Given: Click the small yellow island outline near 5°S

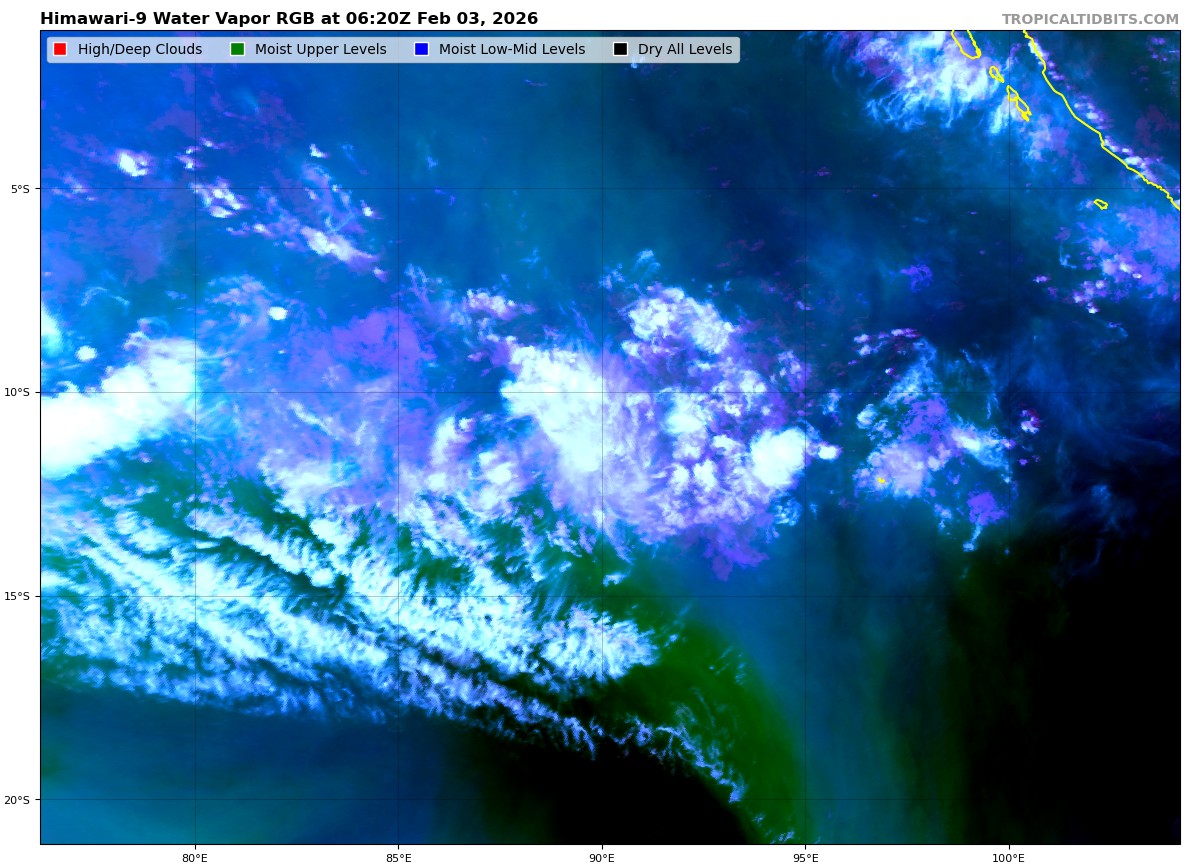Looking at the screenshot, I should (x=1100, y=204).
